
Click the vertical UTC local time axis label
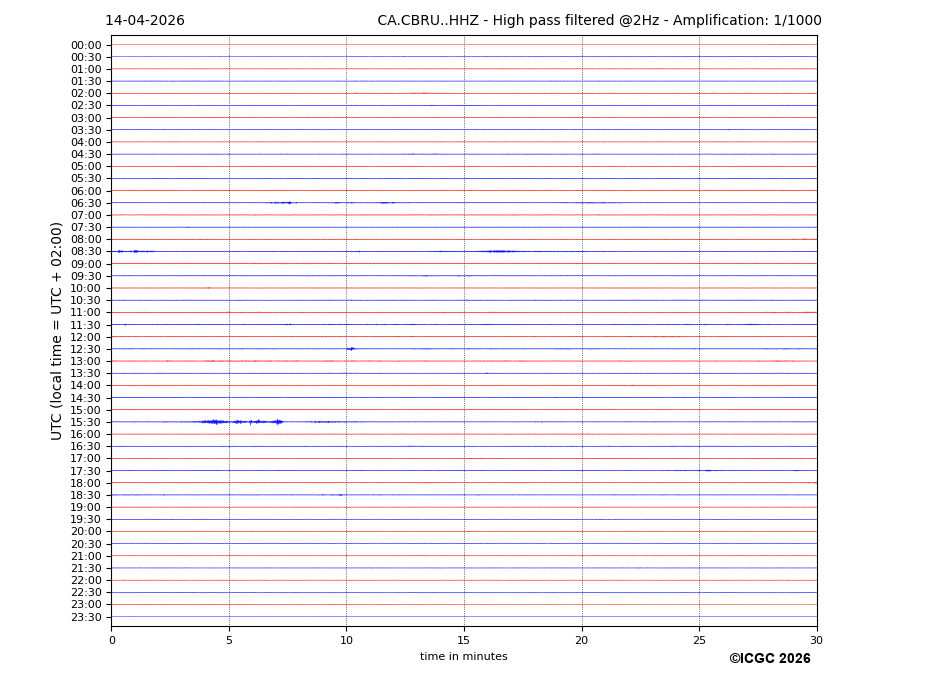click(57, 330)
